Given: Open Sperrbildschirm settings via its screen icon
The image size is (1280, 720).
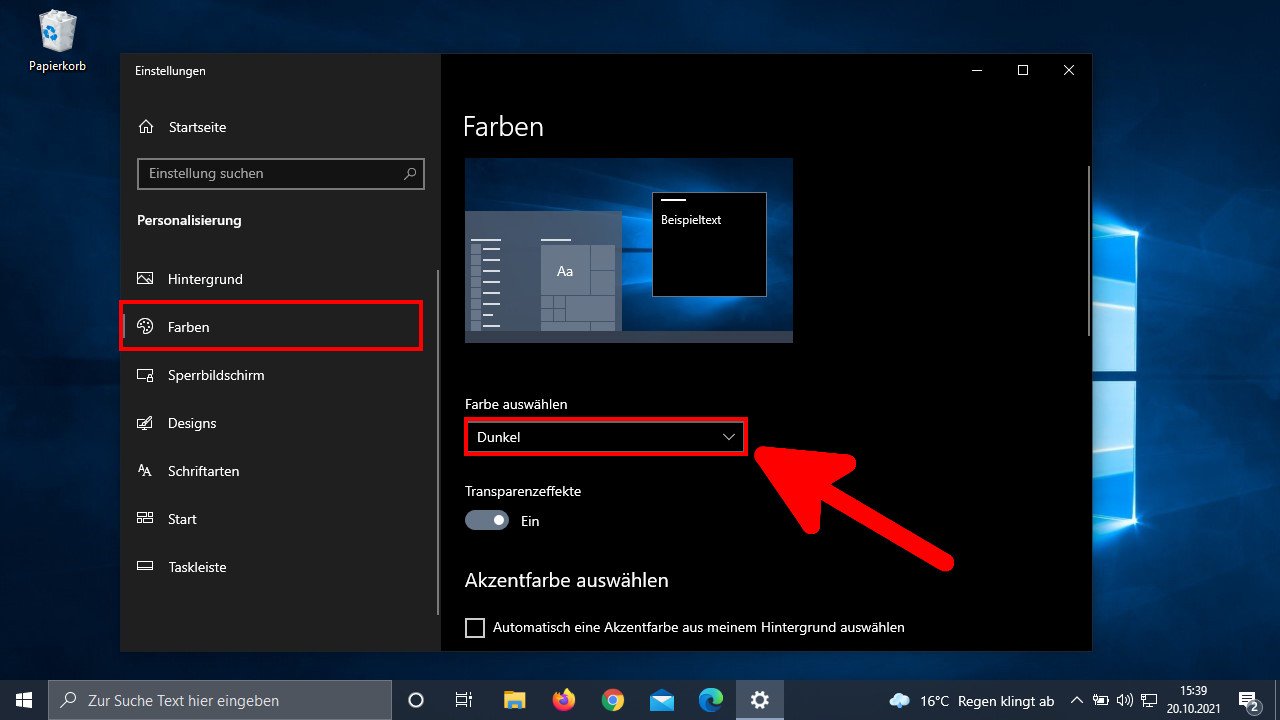Looking at the screenshot, I should [146, 375].
